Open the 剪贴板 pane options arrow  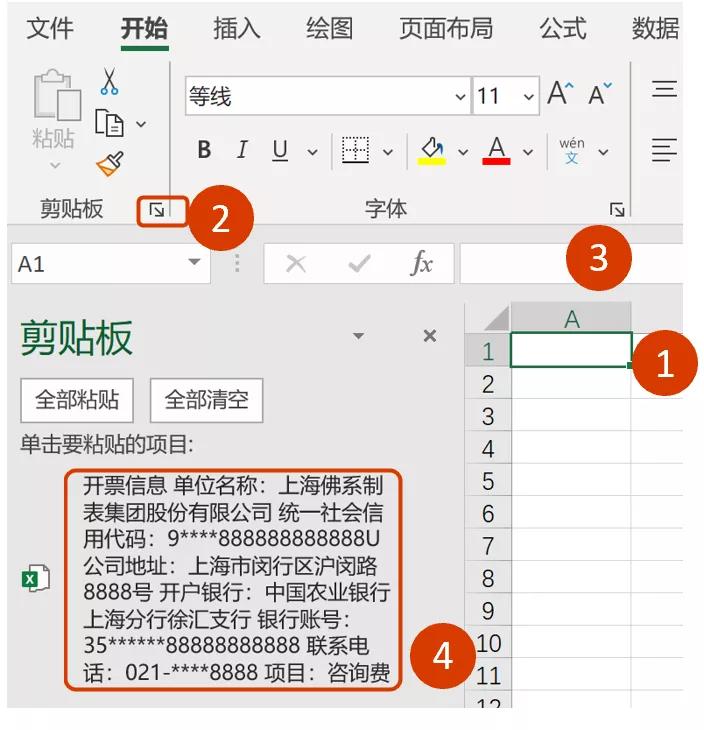(359, 336)
